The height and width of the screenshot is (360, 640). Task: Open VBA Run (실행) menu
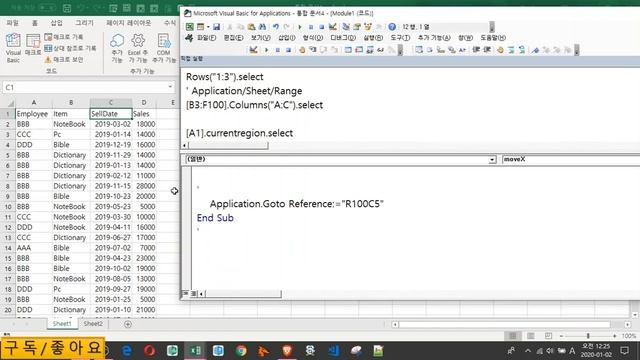(373, 38)
